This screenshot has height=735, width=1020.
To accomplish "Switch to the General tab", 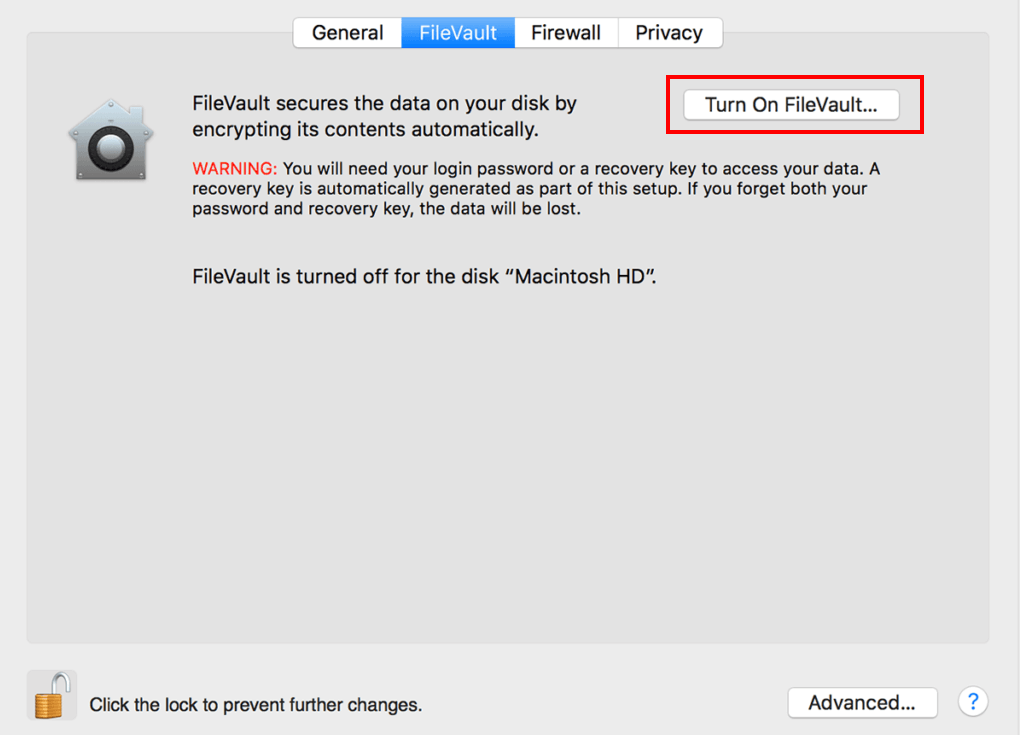I will point(347,33).
